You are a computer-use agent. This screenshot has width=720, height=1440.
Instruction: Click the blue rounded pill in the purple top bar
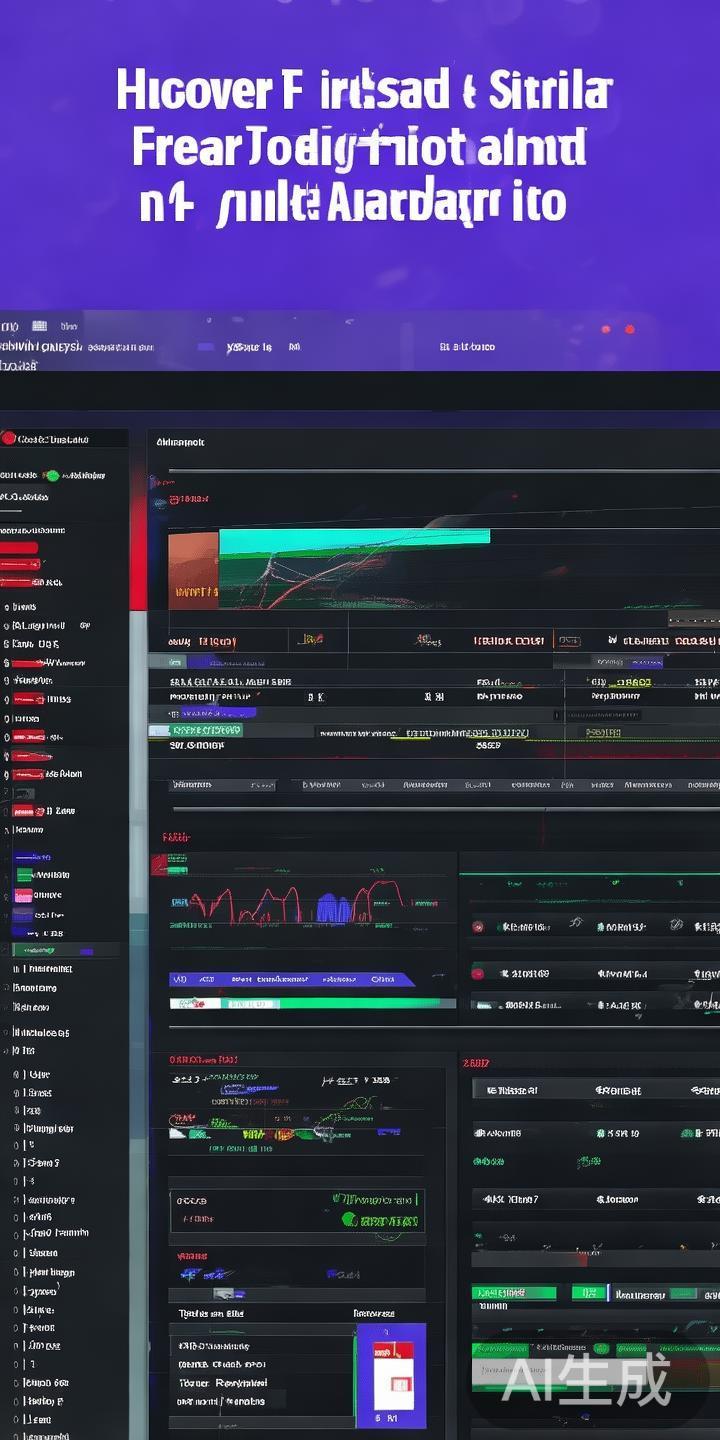206,347
